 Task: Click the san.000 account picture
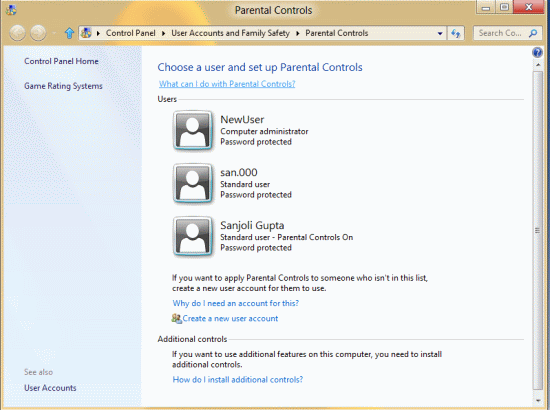point(193,183)
